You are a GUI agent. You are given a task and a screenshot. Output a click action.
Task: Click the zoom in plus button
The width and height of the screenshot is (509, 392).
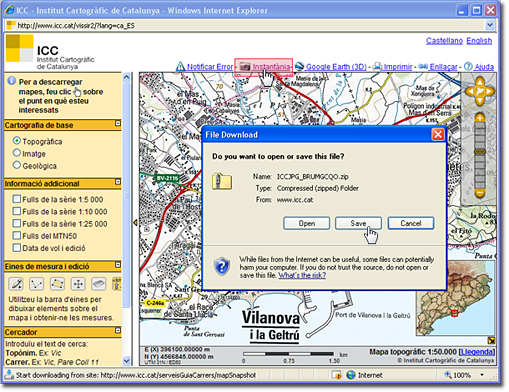coord(480,118)
